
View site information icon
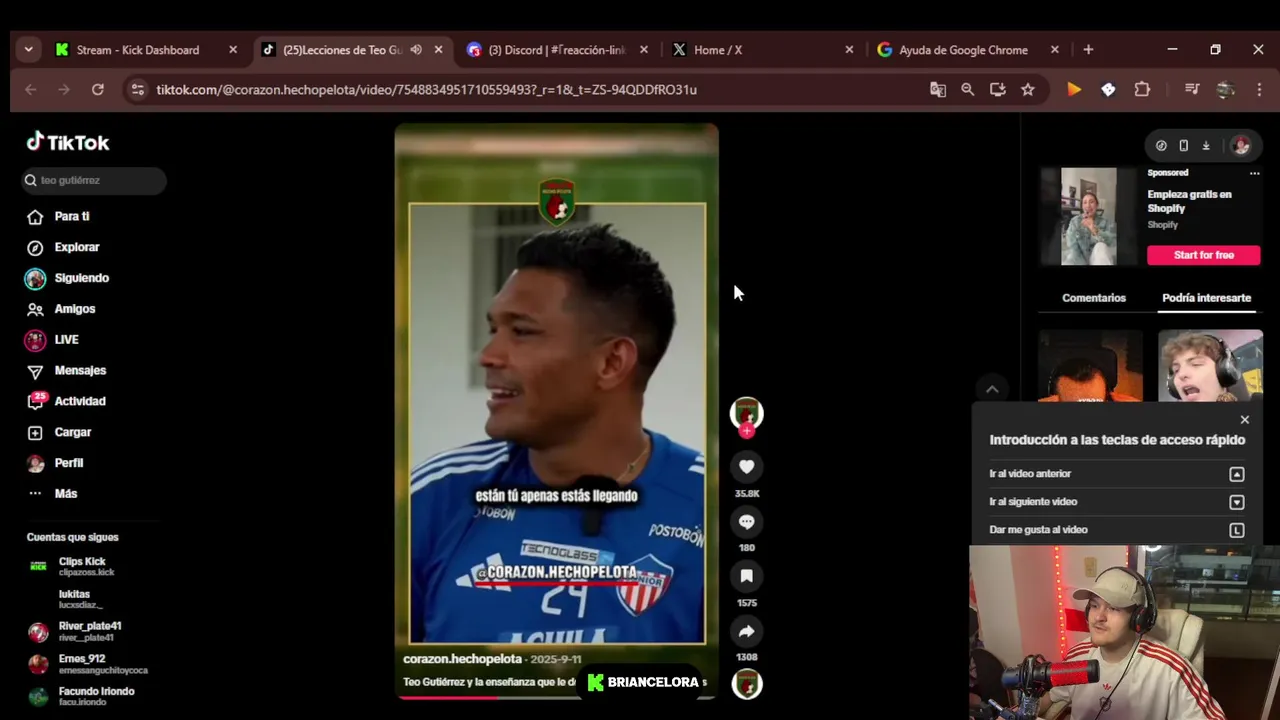(137, 90)
